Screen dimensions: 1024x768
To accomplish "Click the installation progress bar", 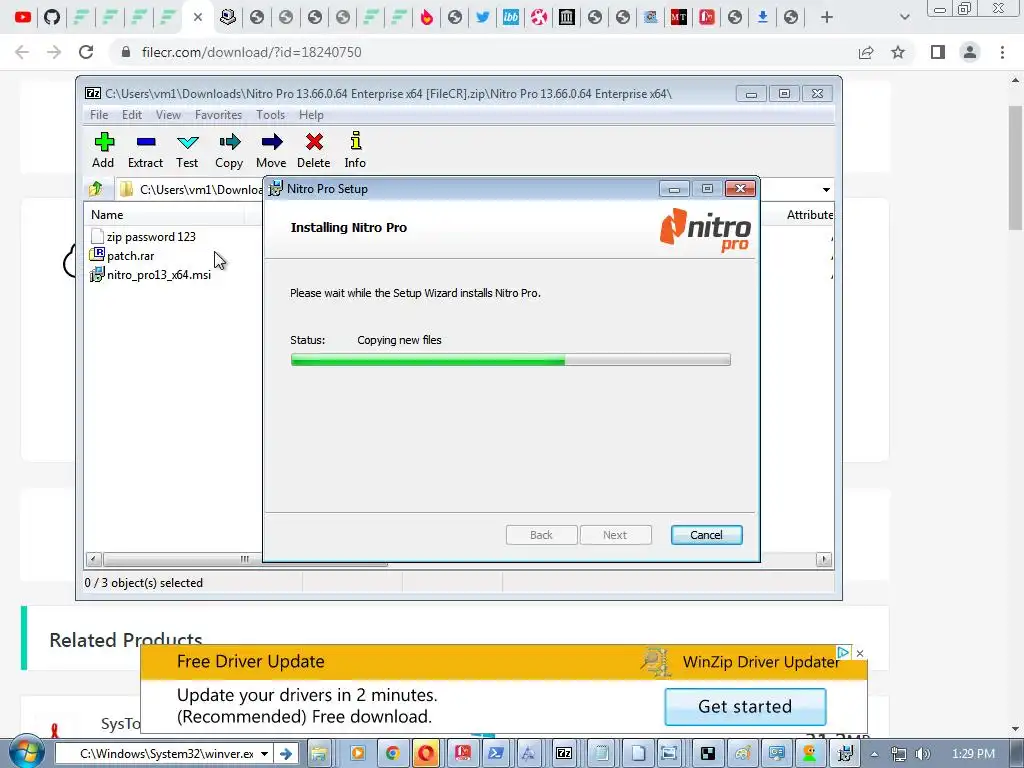I will 510,359.
